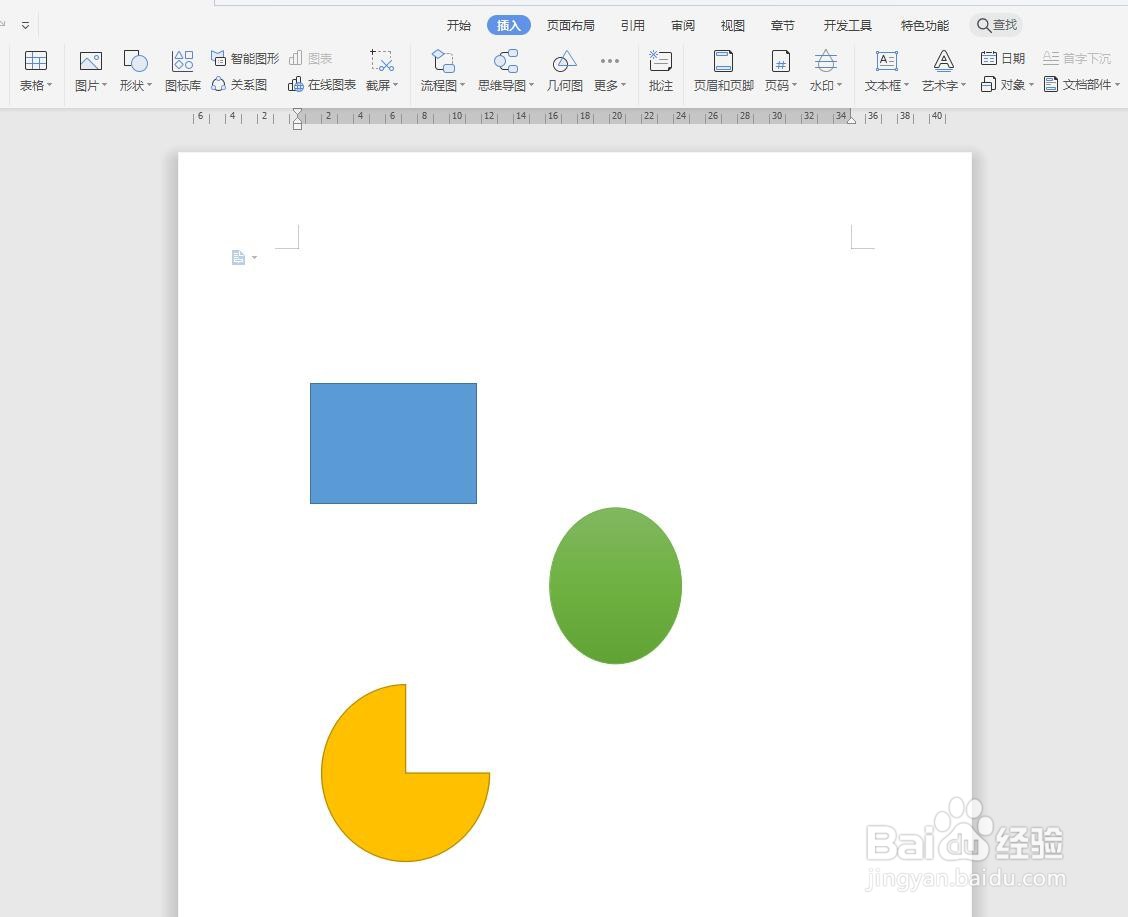Switch to the 引用 tab
The image size is (1128, 917).
coord(632,25)
